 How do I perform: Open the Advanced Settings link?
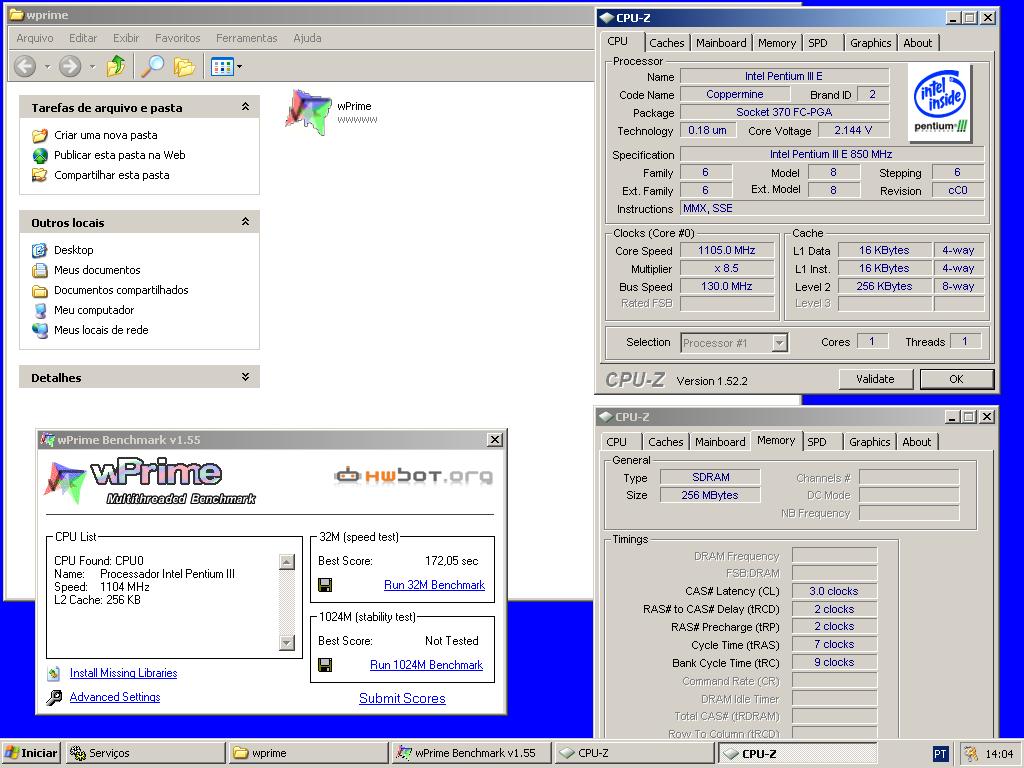pyautogui.click(x=115, y=697)
